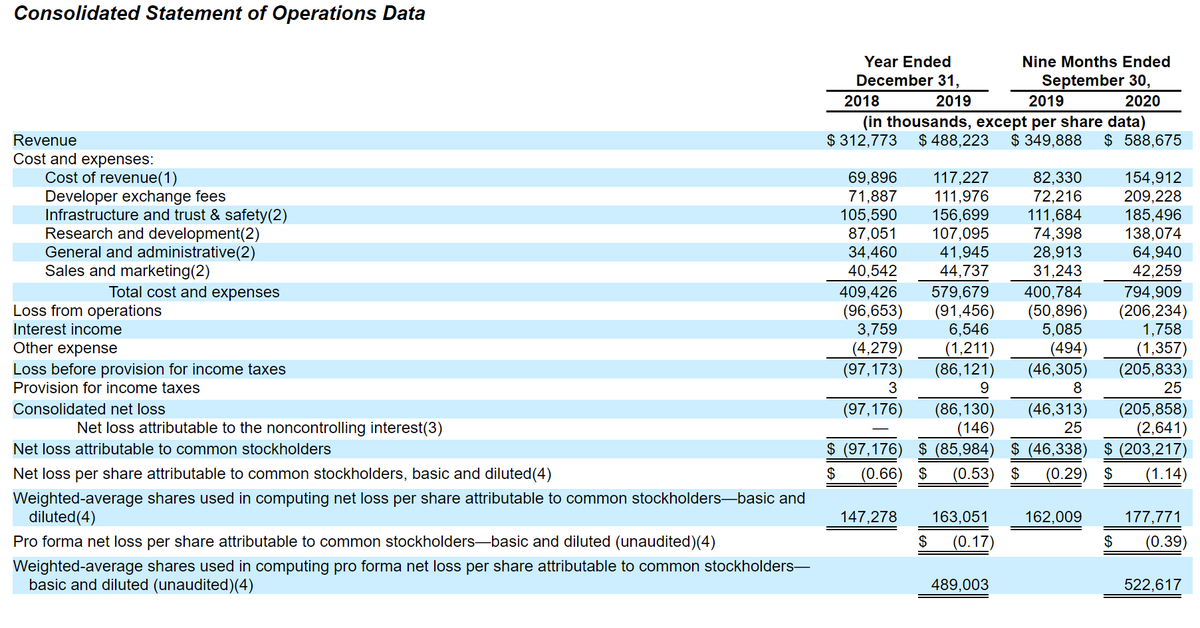The height and width of the screenshot is (628, 1200).
Task: Click the Year Ended December 31 column header
Action: click(x=907, y=70)
